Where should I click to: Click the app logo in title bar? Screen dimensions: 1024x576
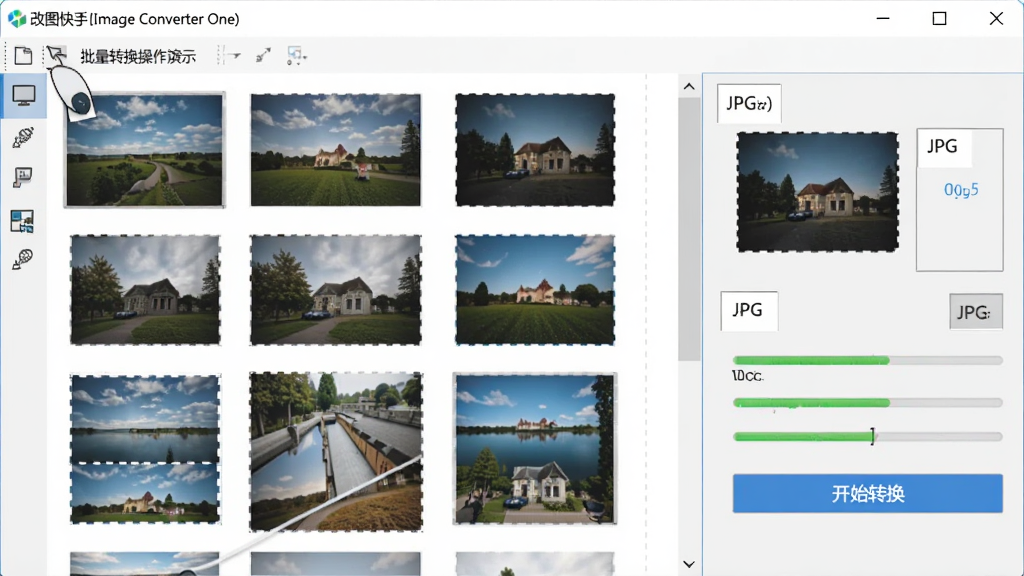17,19
